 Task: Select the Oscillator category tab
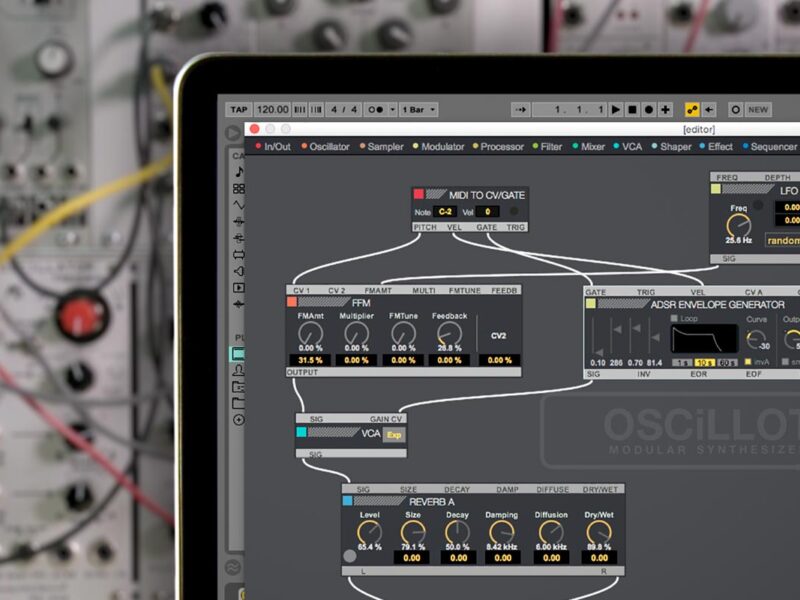pyautogui.click(x=329, y=147)
